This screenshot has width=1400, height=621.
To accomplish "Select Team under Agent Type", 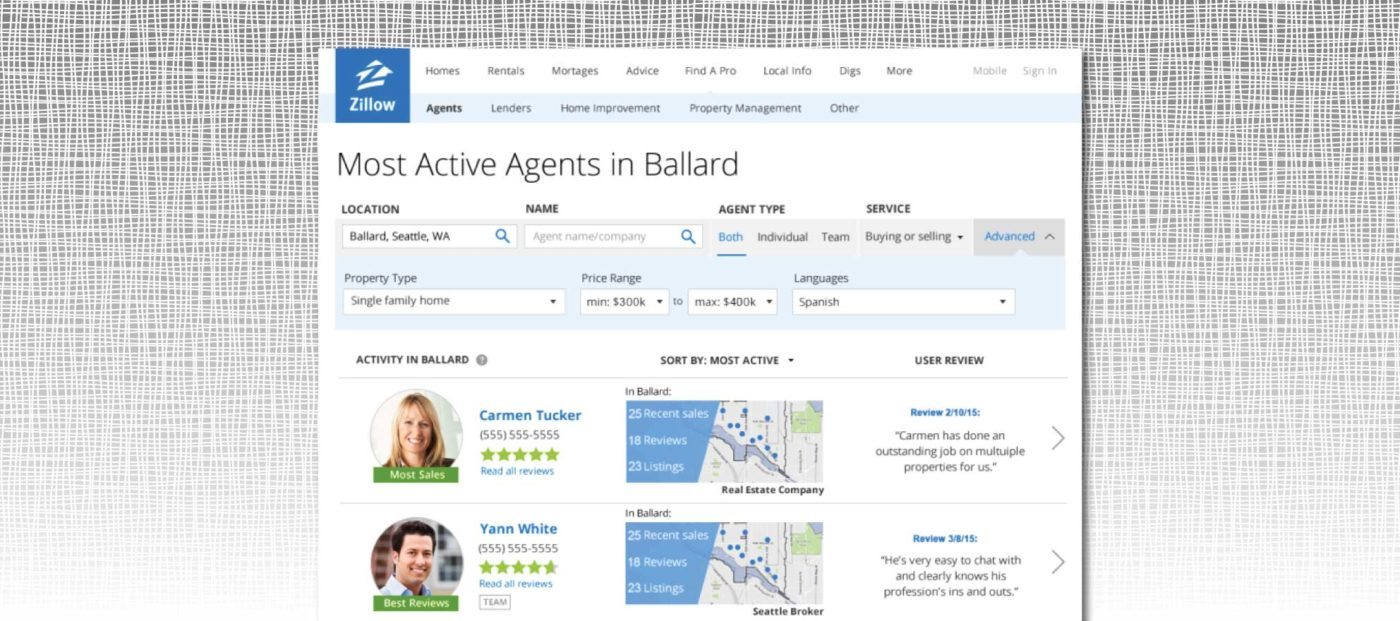I will [x=835, y=237].
